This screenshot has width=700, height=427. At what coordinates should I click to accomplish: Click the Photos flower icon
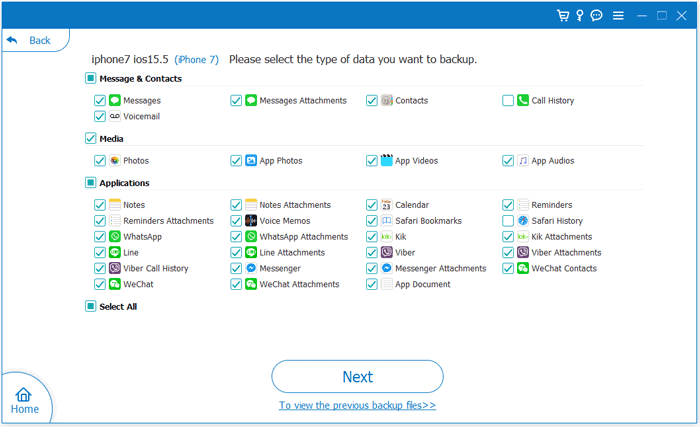tap(115, 160)
